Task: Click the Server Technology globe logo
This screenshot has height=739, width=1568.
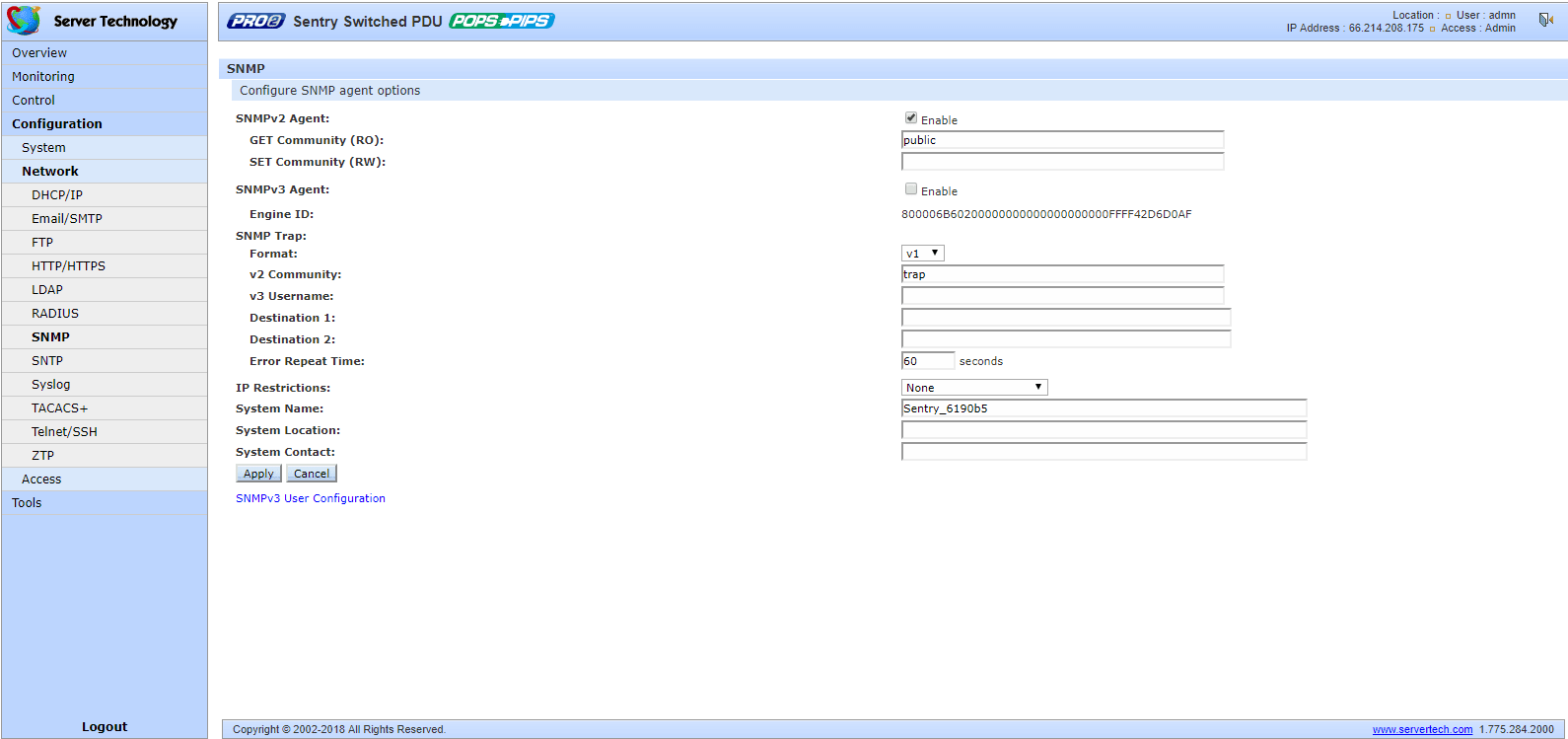Action: tap(24, 20)
